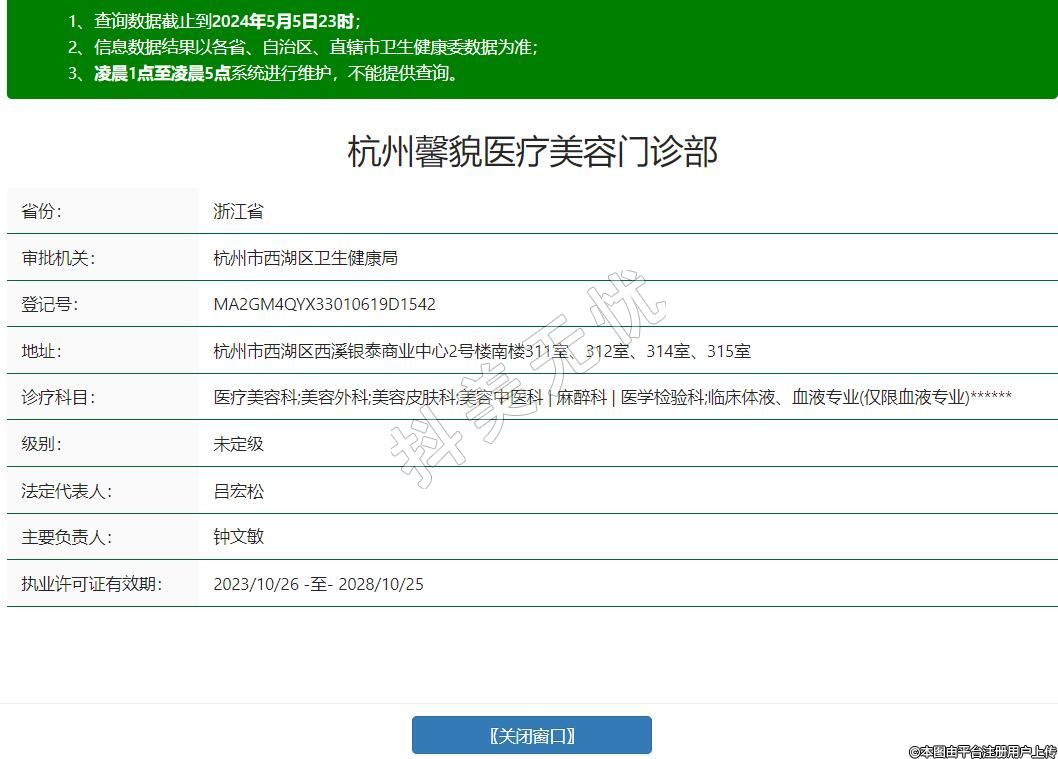Select the legal representative name 吕宏松
The image size is (1058, 759).
[x=238, y=491]
